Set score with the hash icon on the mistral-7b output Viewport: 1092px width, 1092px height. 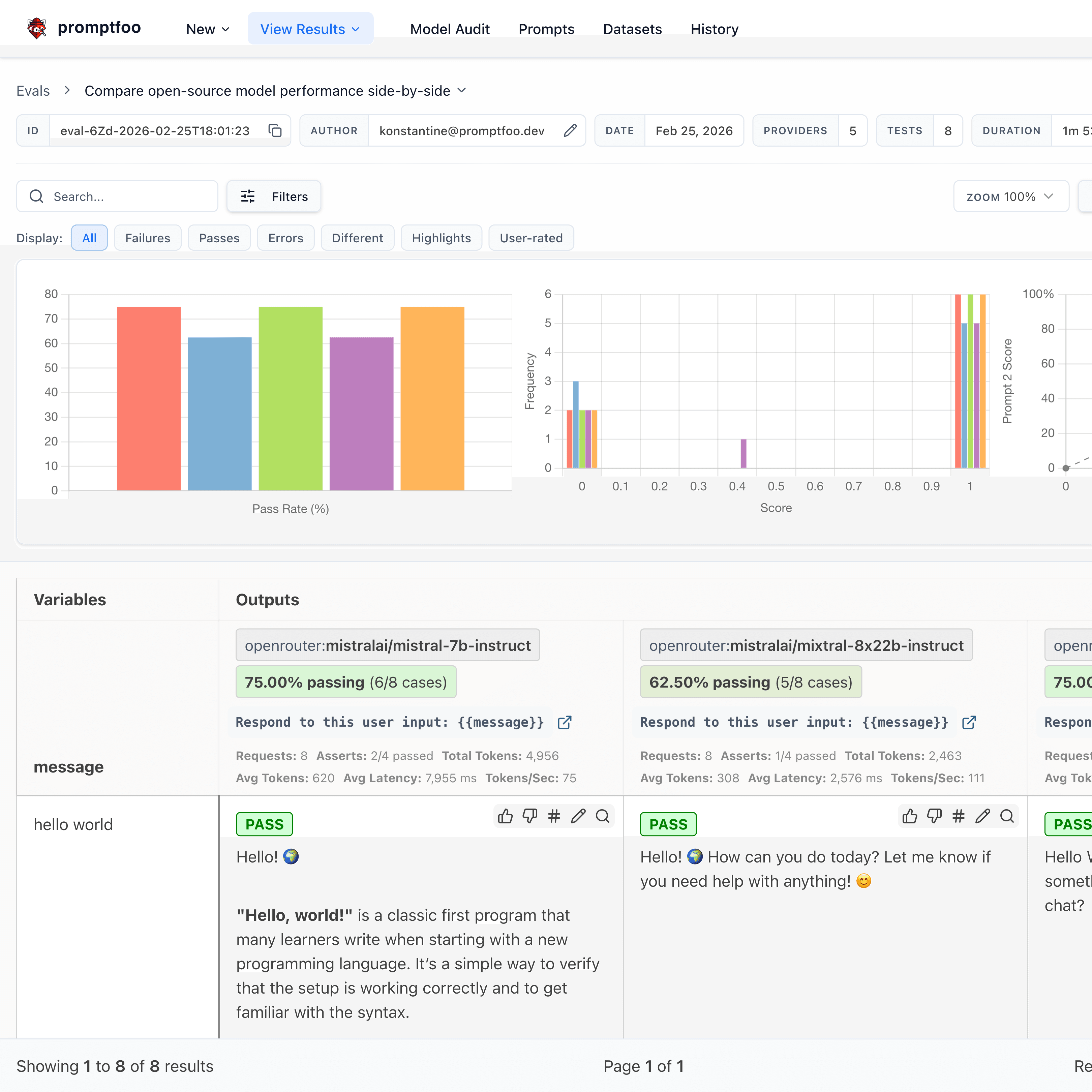[554, 816]
